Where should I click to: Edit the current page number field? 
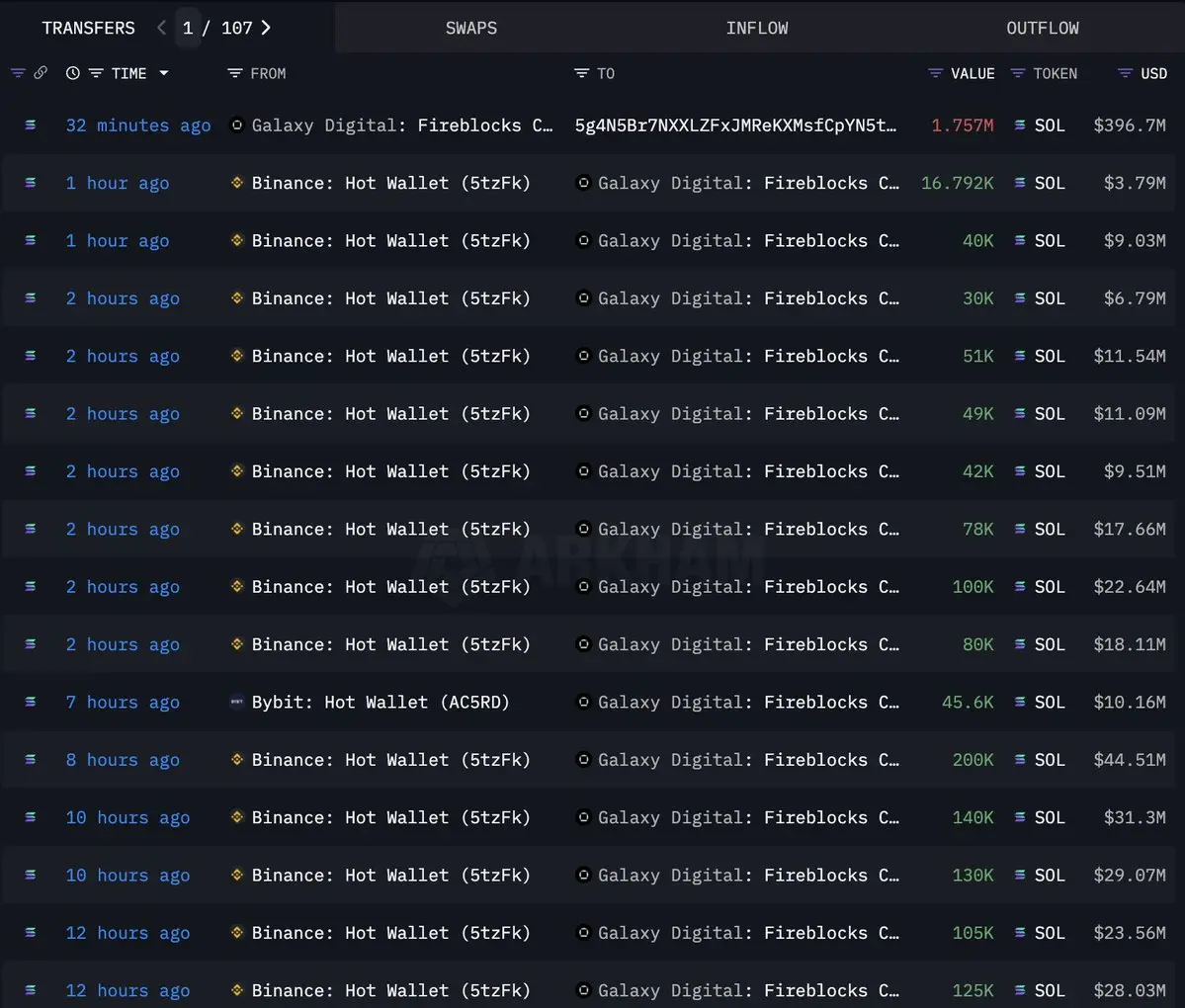(x=188, y=28)
